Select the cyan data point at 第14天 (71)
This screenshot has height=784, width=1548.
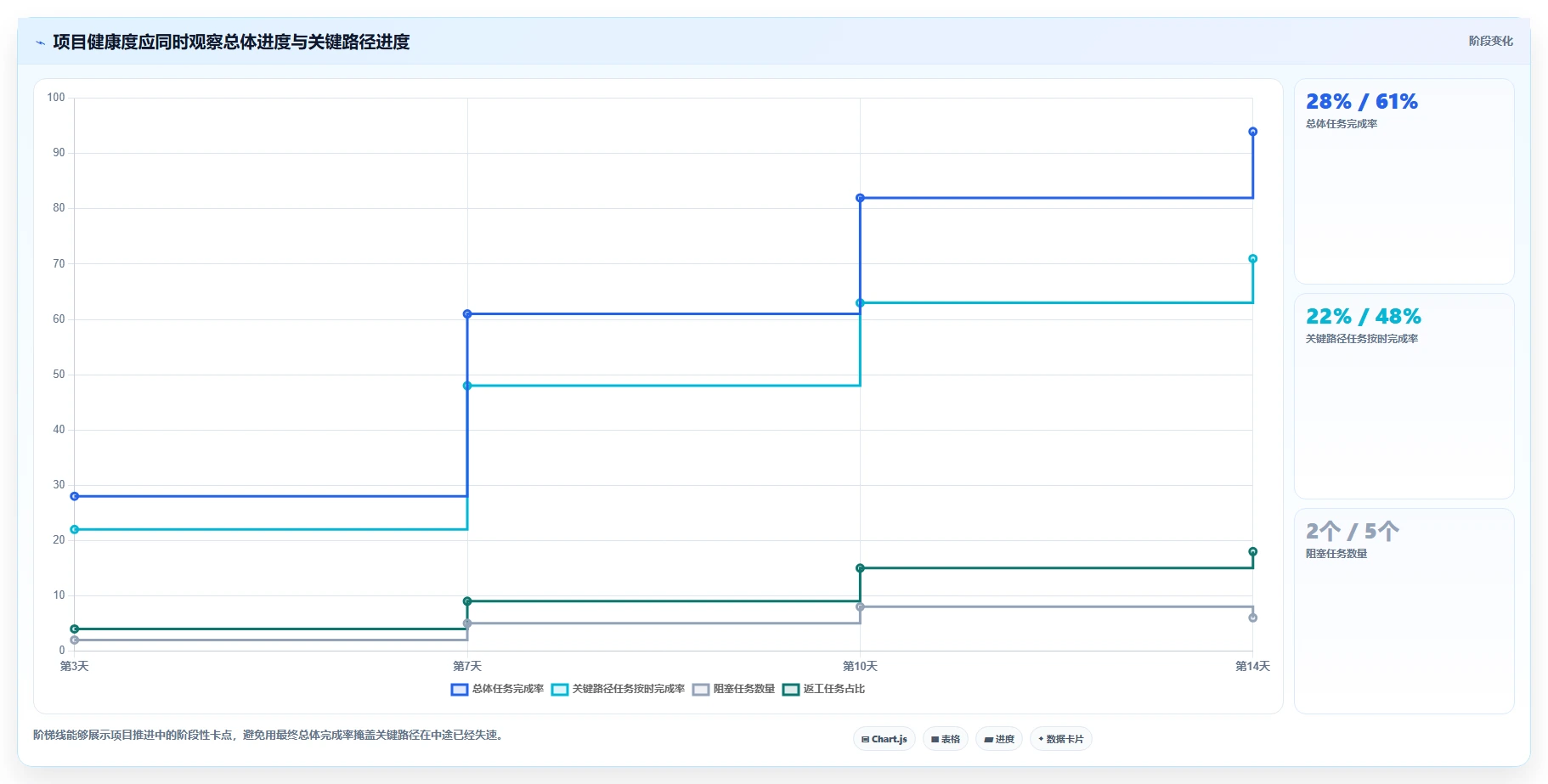pos(1252,259)
